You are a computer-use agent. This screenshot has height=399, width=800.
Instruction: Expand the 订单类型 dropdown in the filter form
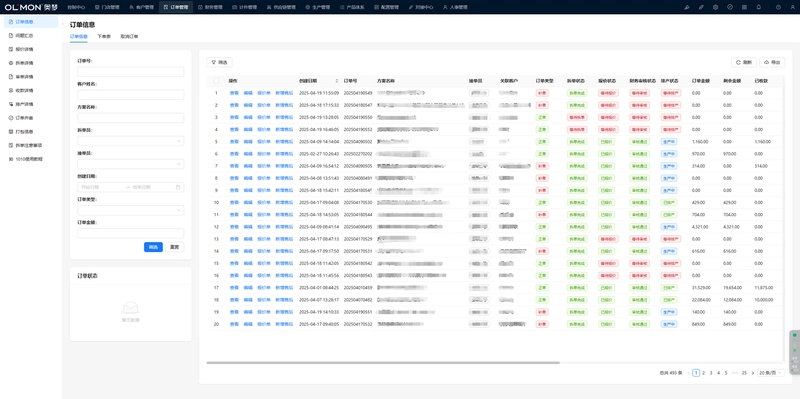(x=131, y=210)
